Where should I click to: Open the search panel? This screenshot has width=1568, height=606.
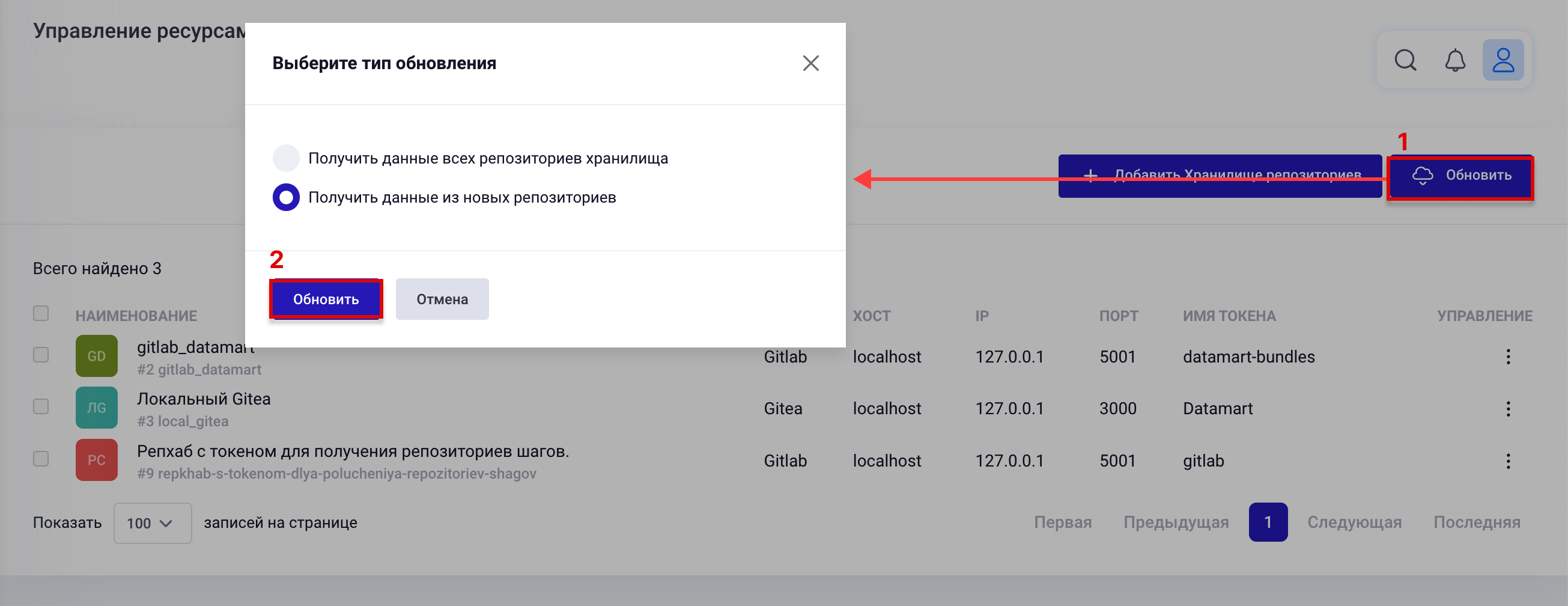tap(1405, 60)
